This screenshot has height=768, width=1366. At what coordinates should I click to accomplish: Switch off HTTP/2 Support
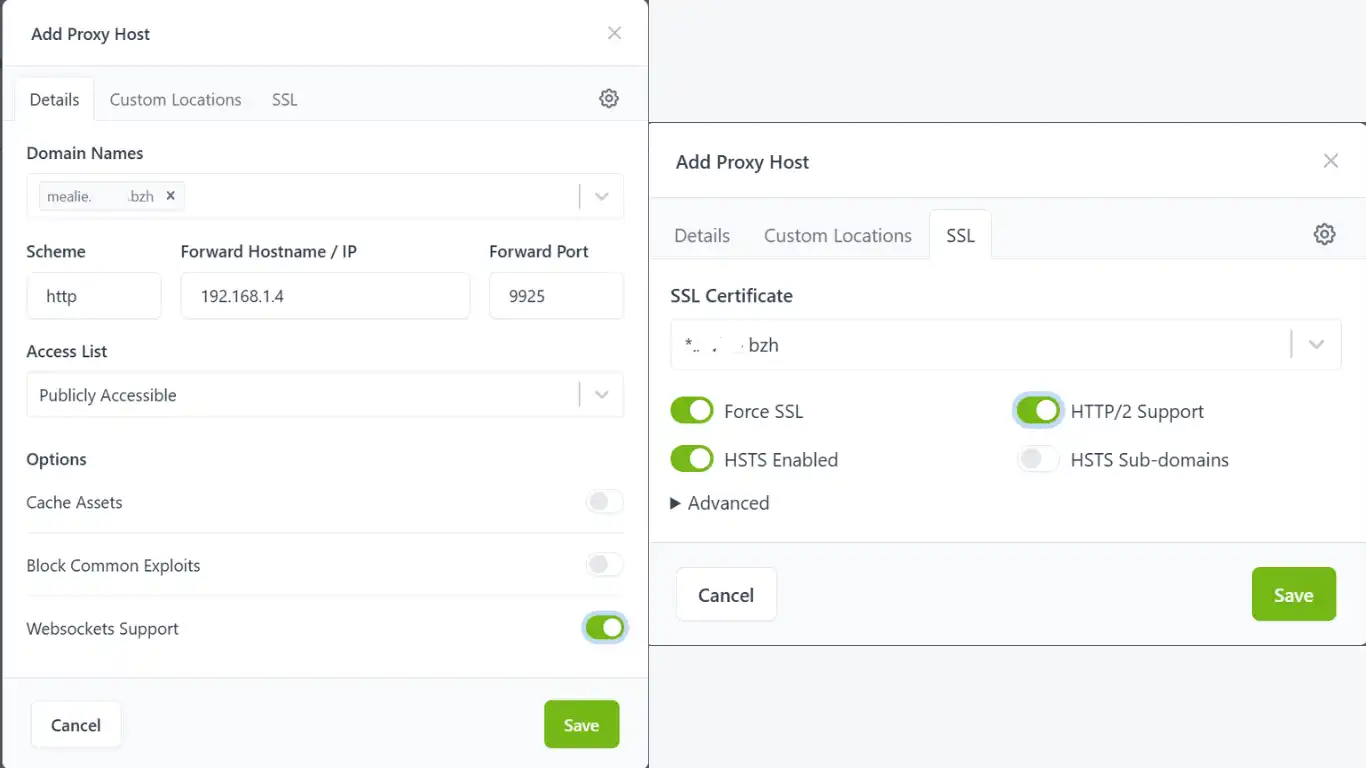click(x=1037, y=411)
